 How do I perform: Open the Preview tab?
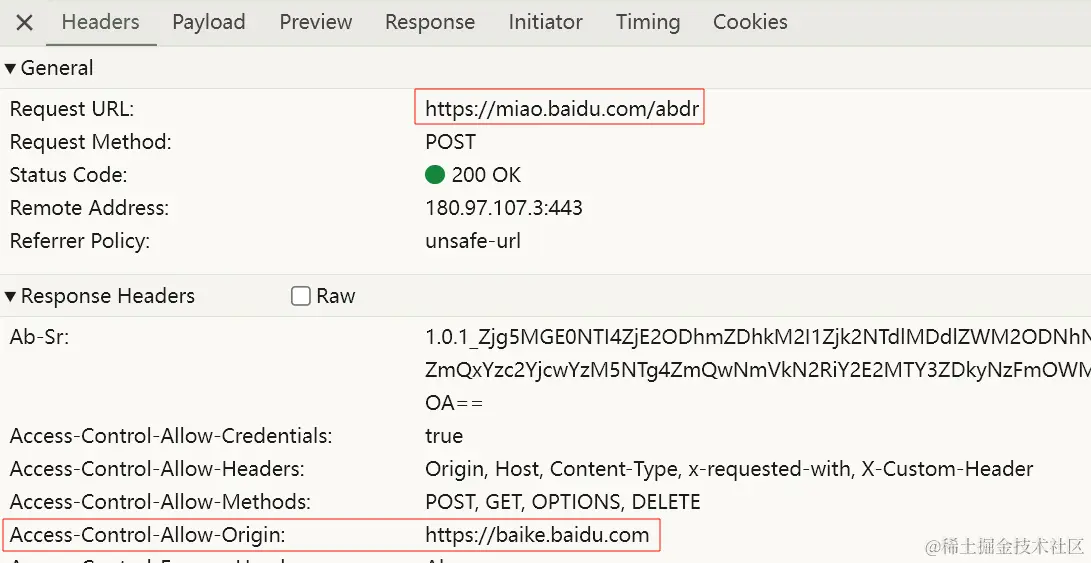[316, 22]
